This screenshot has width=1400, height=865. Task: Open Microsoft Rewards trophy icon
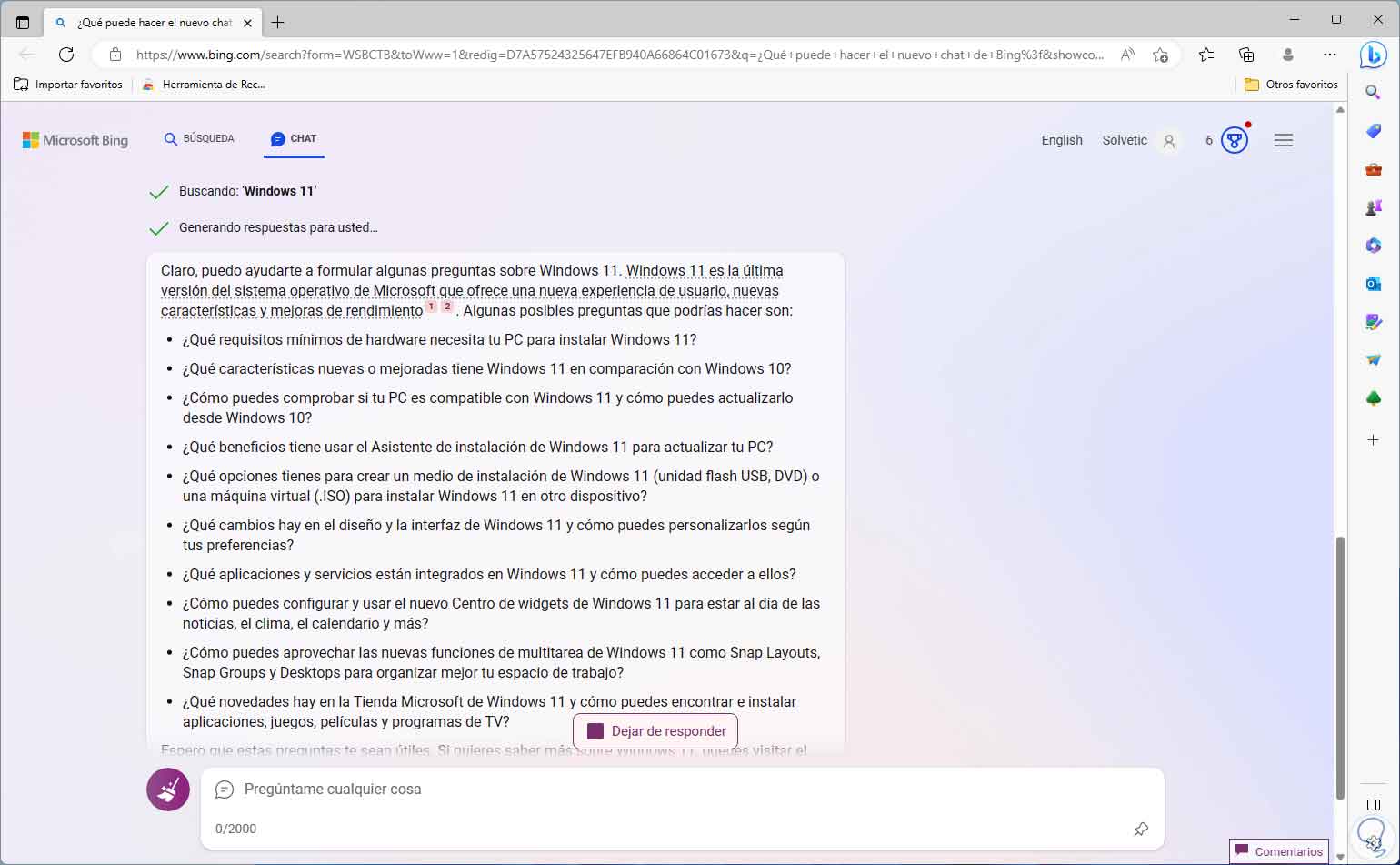click(1234, 140)
